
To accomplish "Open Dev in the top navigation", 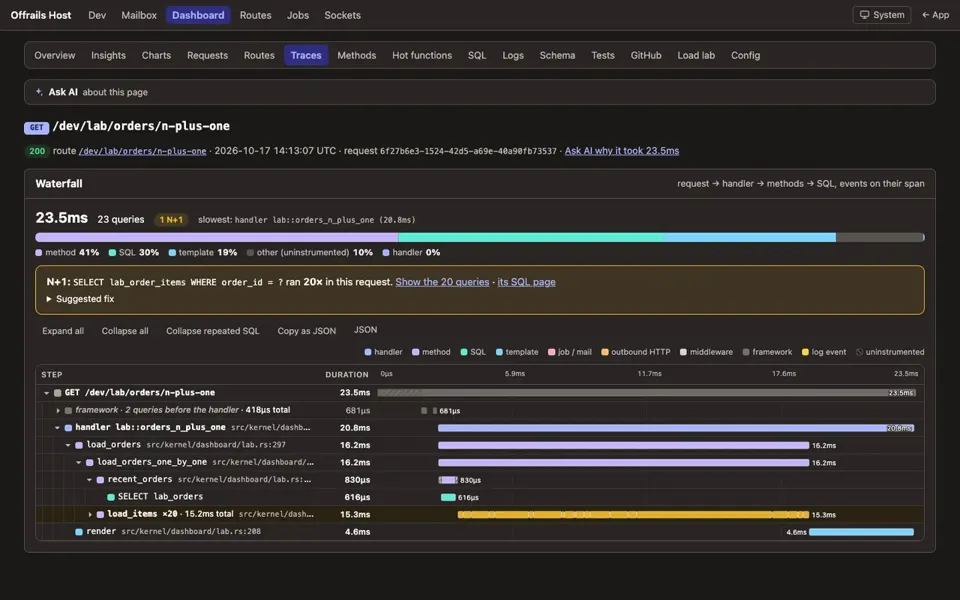I will pyautogui.click(x=97, y=15).
